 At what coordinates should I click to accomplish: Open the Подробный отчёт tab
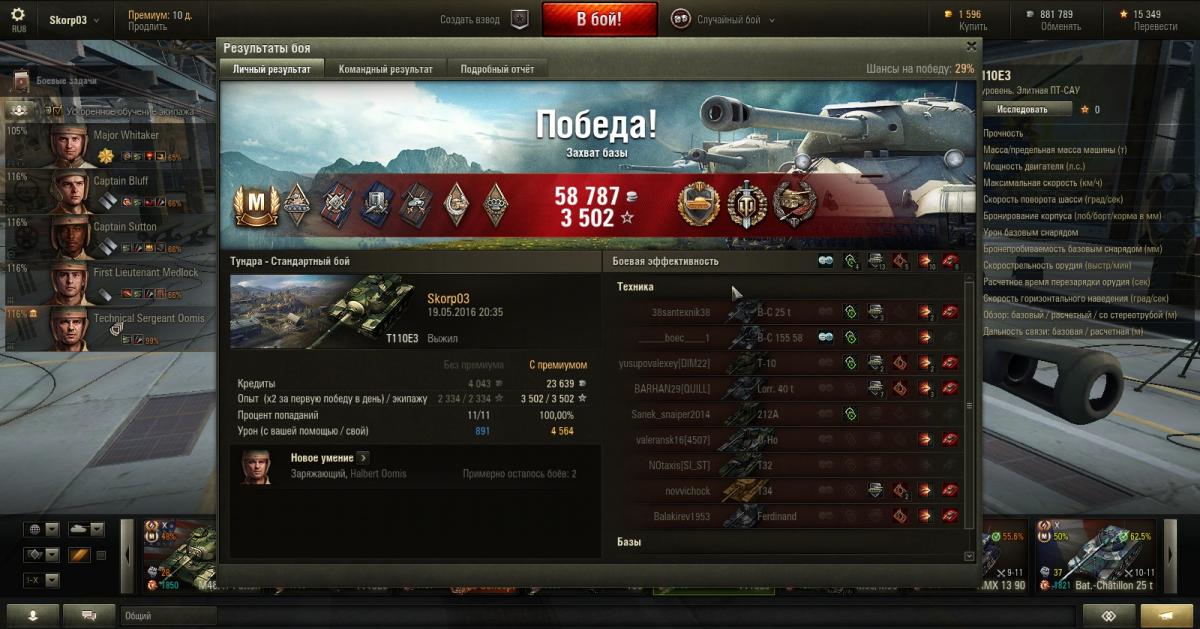[497, 69]
